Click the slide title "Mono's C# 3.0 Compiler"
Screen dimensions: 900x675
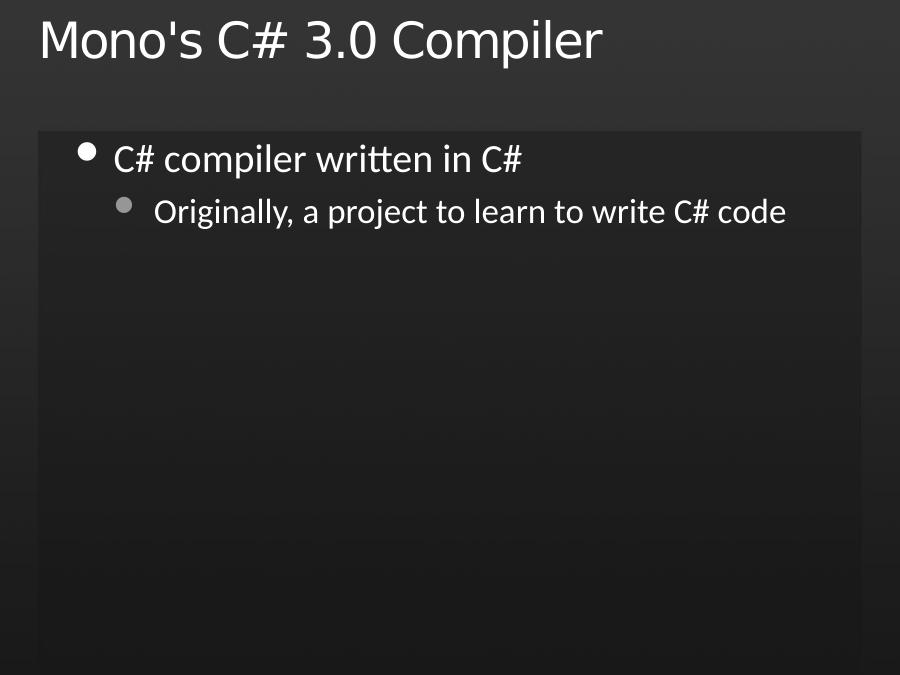(321, 40)
